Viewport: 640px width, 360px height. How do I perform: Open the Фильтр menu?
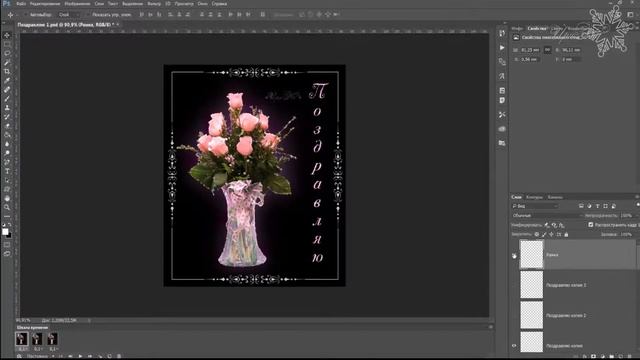pyautogui.click(x=154, y=4)
